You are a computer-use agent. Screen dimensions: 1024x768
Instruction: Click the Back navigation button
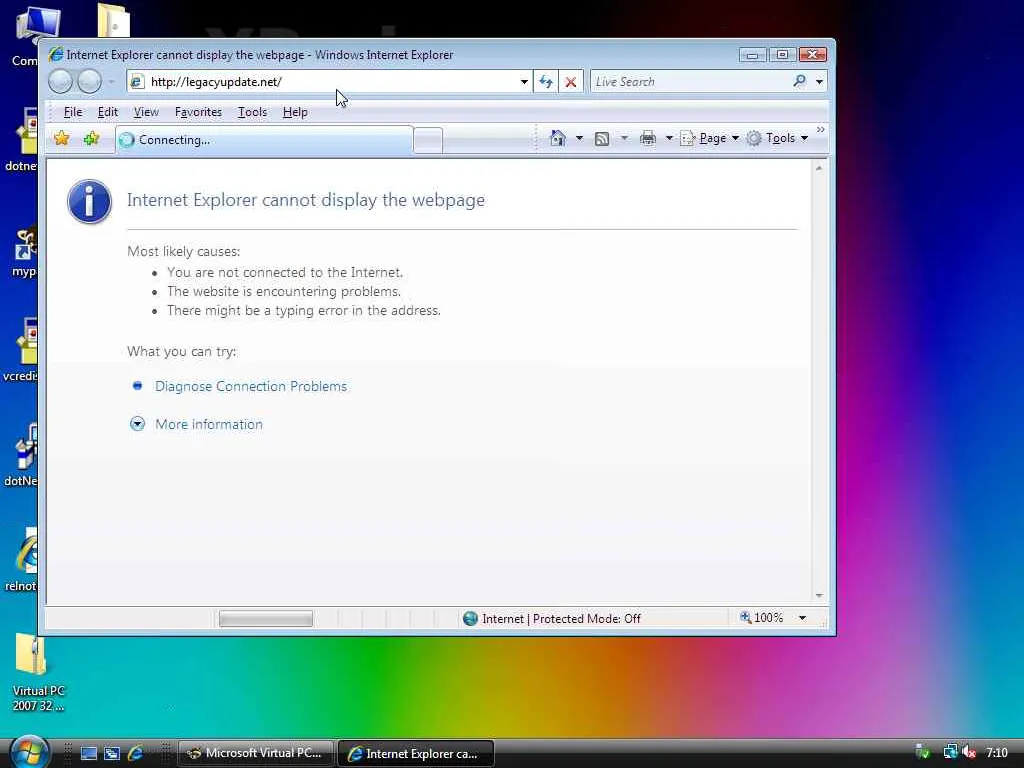(60, 82)
